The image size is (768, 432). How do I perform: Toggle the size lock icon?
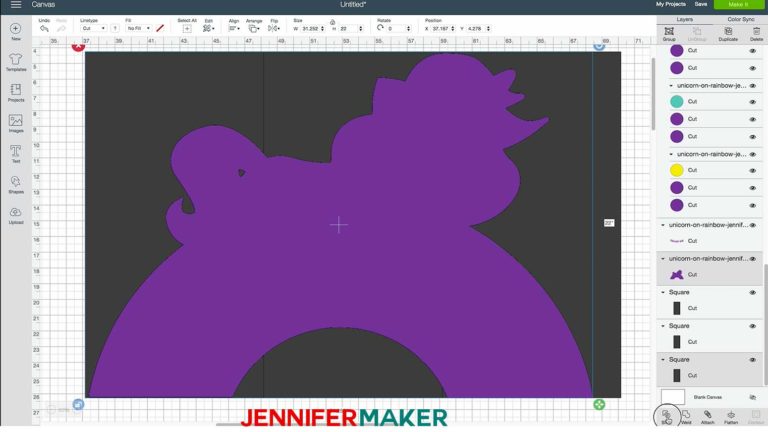(333, 22)
